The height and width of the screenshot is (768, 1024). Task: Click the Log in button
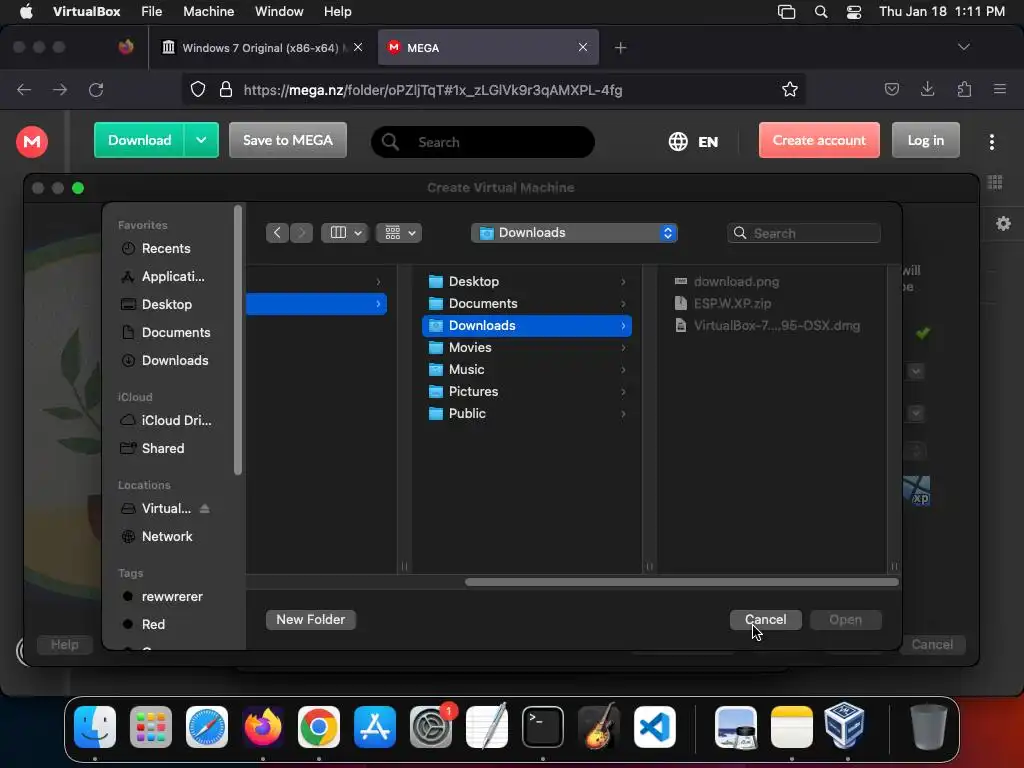pos(925,140)
